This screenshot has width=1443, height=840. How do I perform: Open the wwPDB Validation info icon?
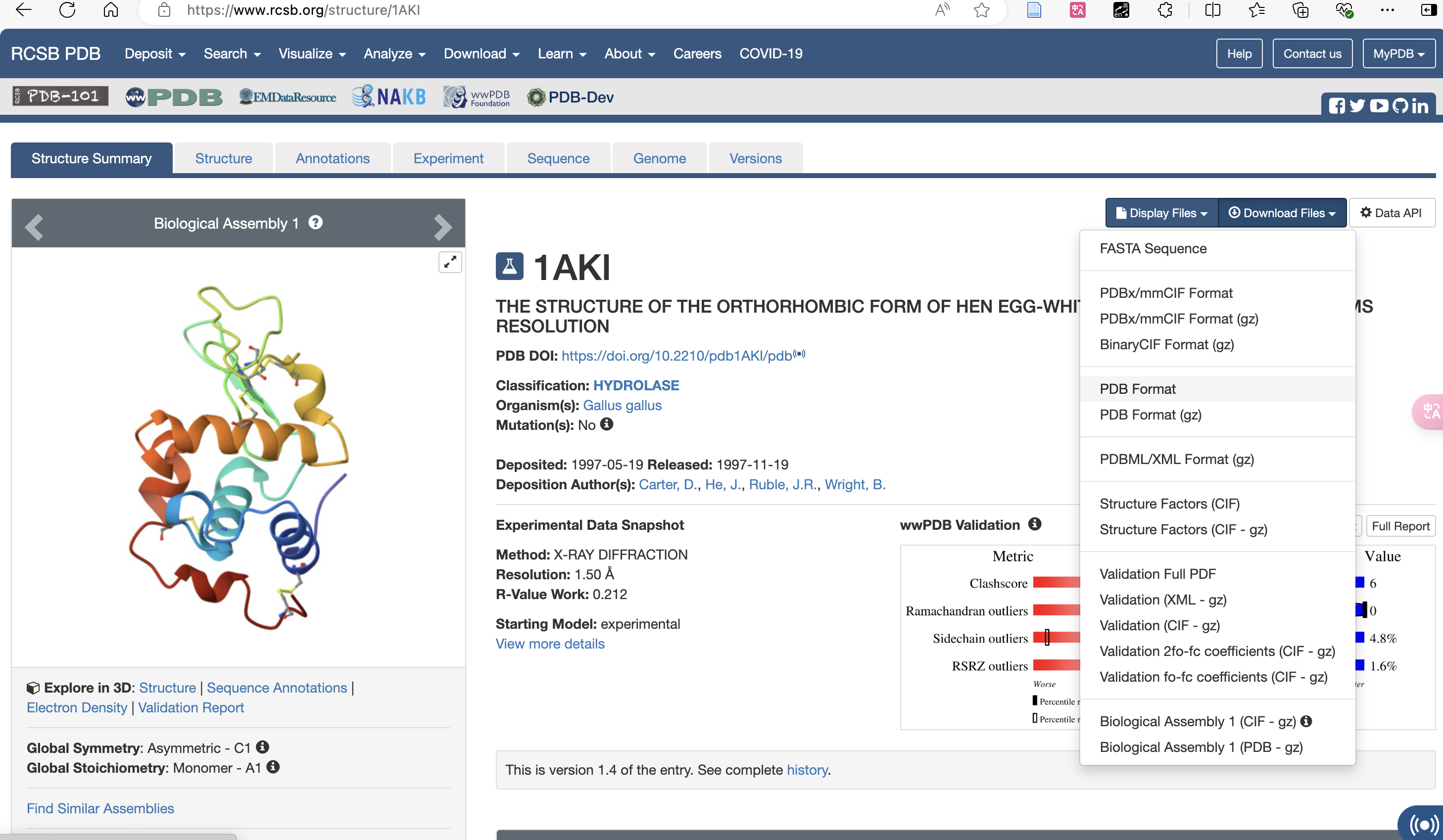tap(1034, 524)
